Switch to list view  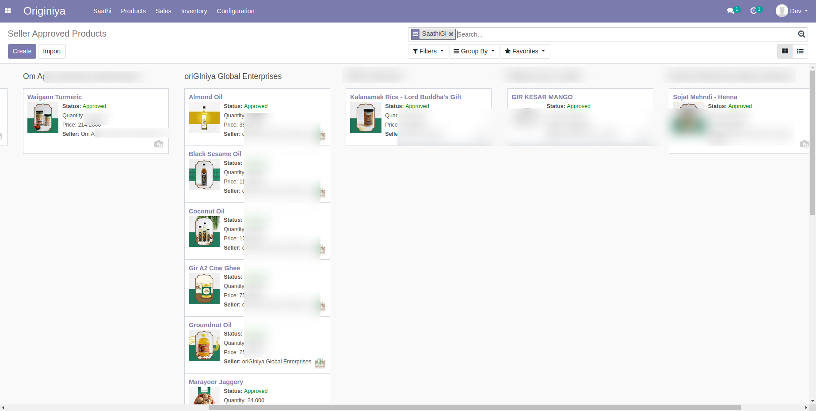point(800,51)
